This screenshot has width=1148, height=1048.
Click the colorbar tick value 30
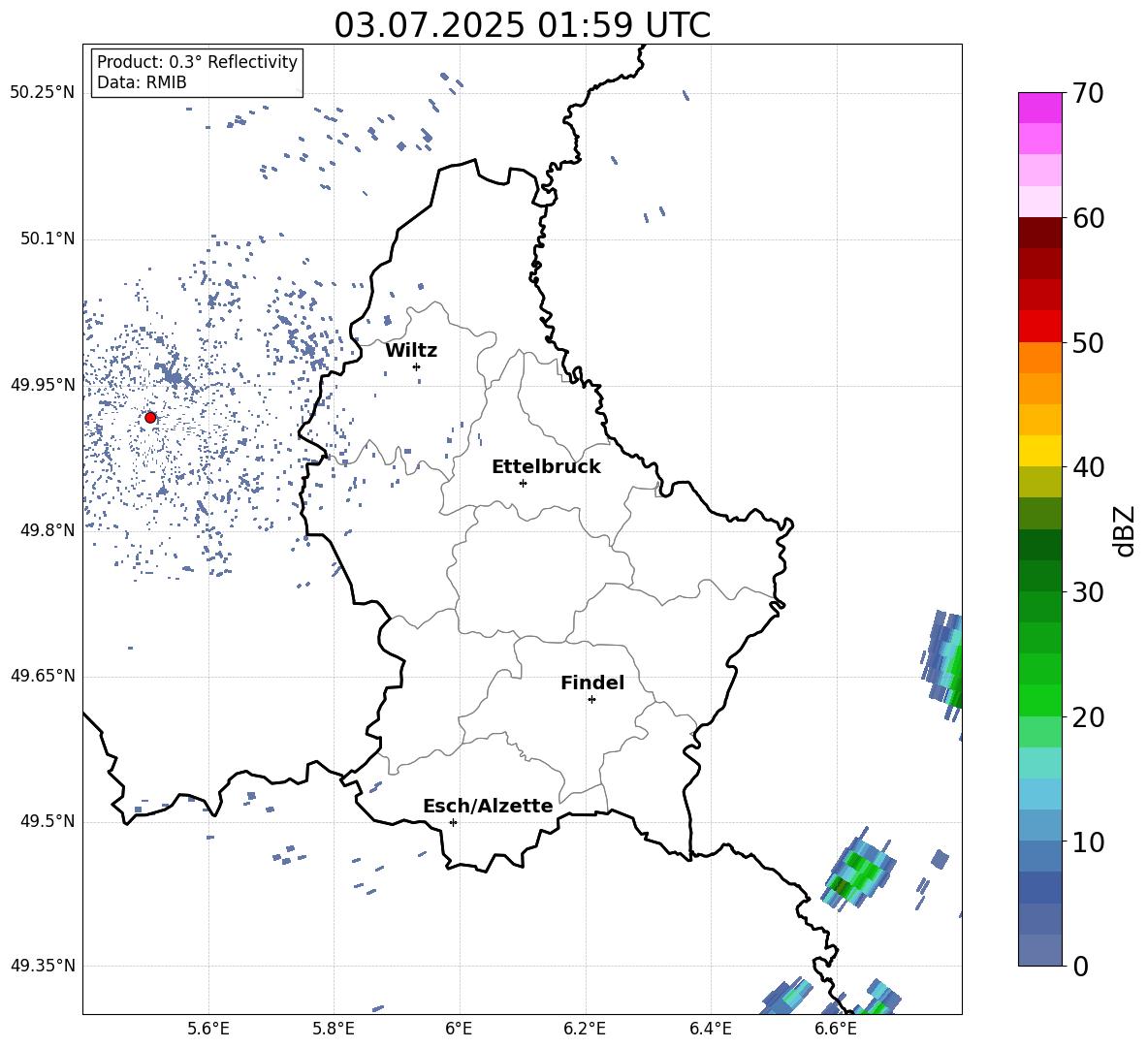(1088, 592)
